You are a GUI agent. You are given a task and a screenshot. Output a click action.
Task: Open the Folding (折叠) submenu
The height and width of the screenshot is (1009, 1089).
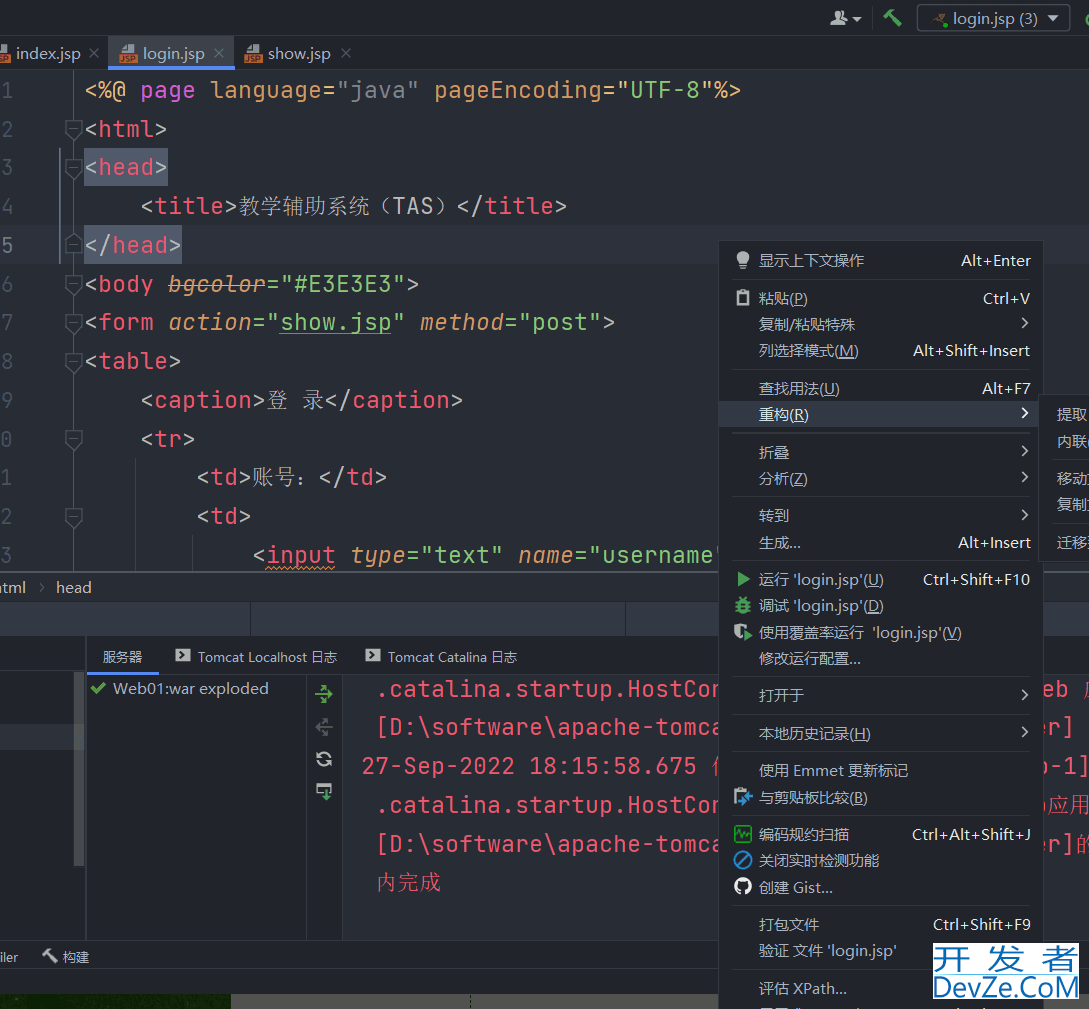point(881,452)
